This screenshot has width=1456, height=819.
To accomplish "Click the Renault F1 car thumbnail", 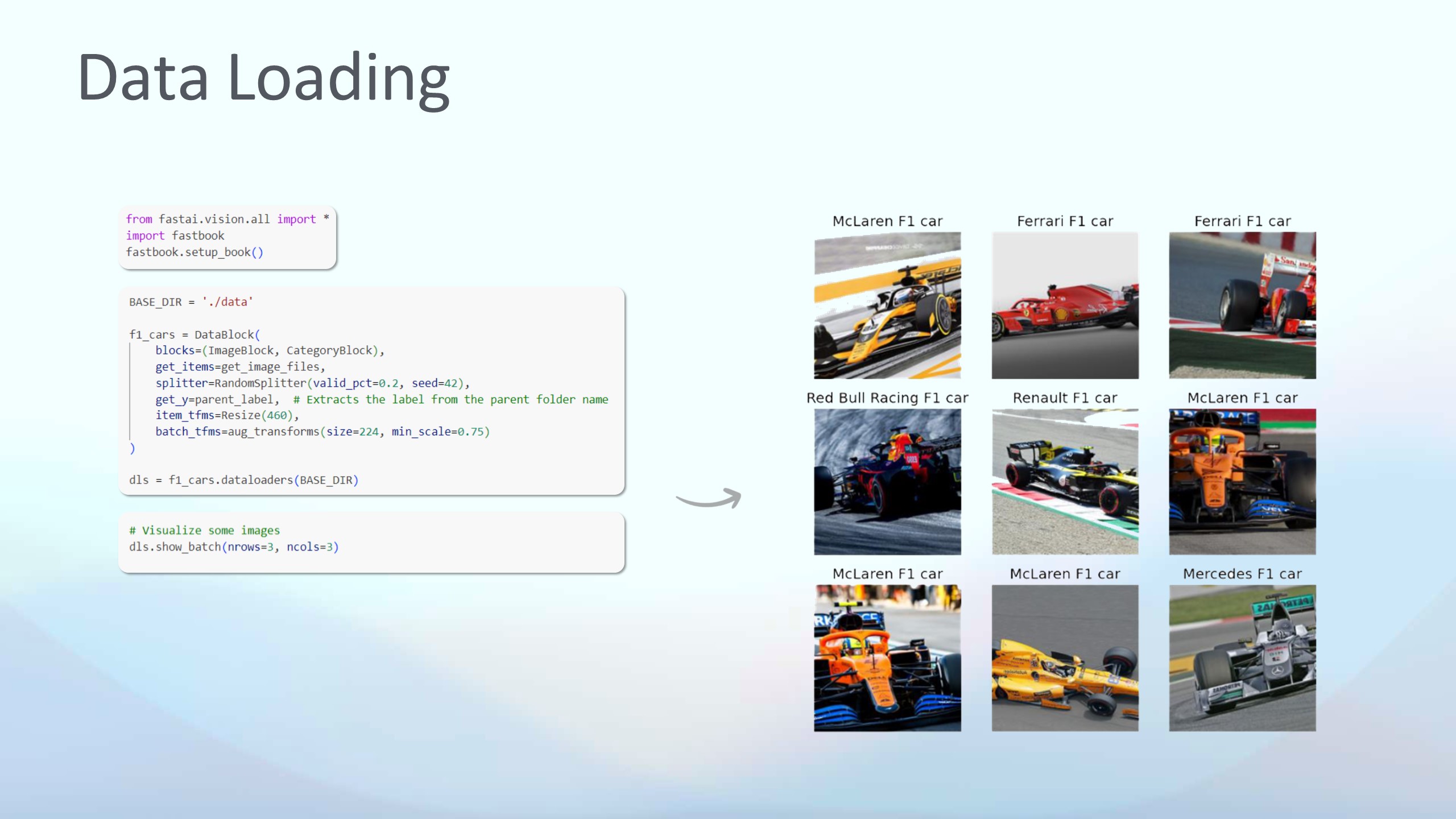I will click(1065, 481).
